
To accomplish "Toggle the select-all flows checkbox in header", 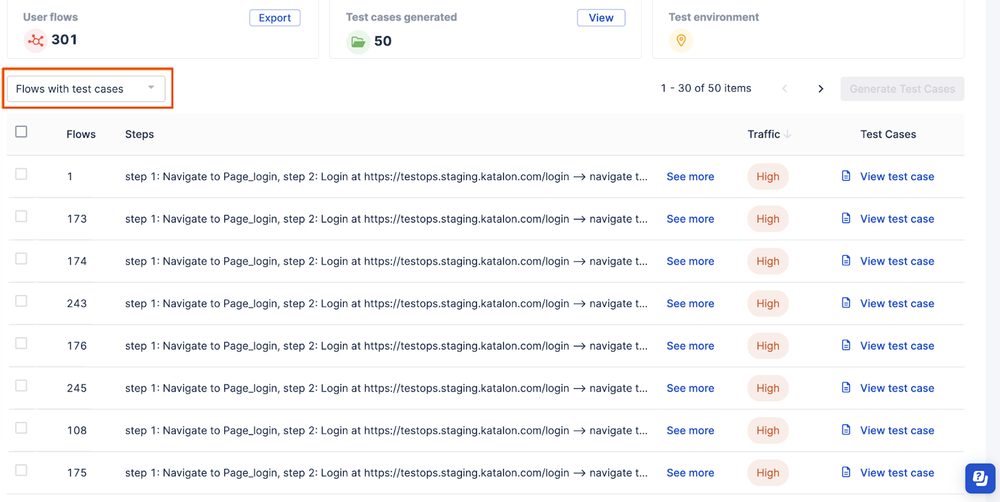I will 21,132.
